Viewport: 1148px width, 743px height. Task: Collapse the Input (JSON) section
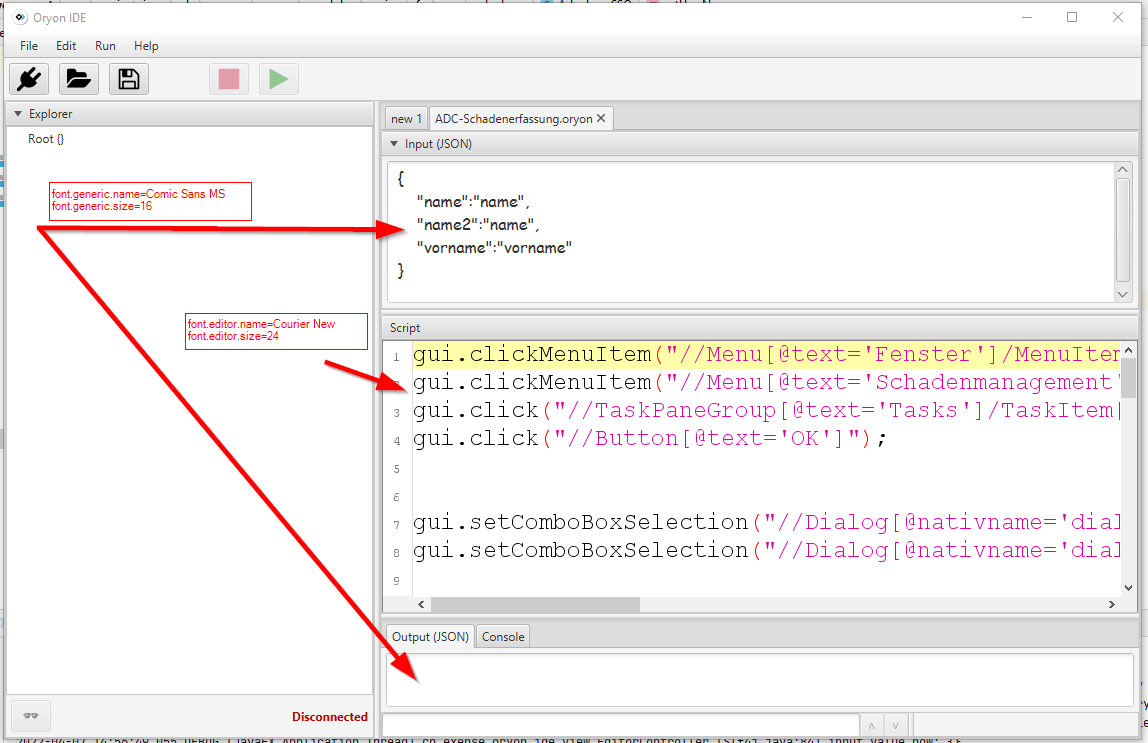click(x=394, y=144)
